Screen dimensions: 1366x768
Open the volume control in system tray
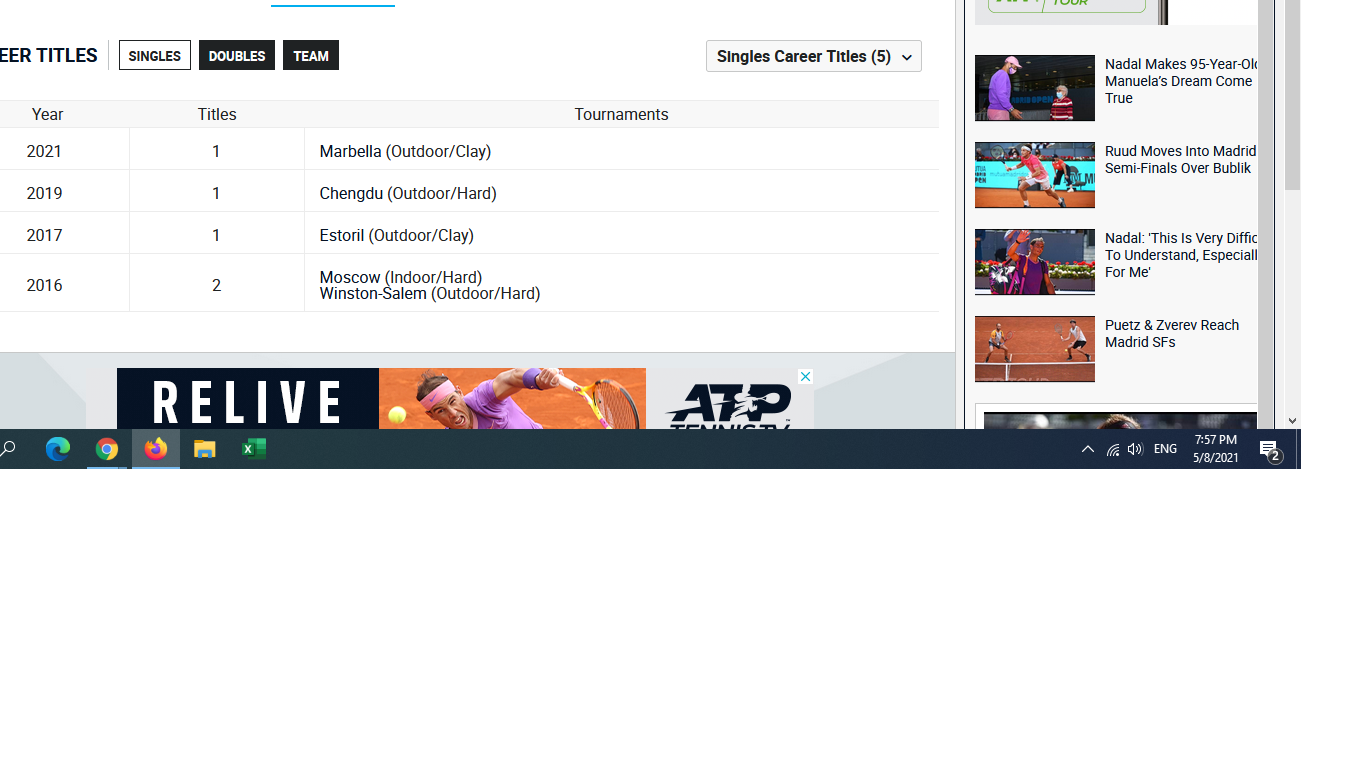point(1134,448)
